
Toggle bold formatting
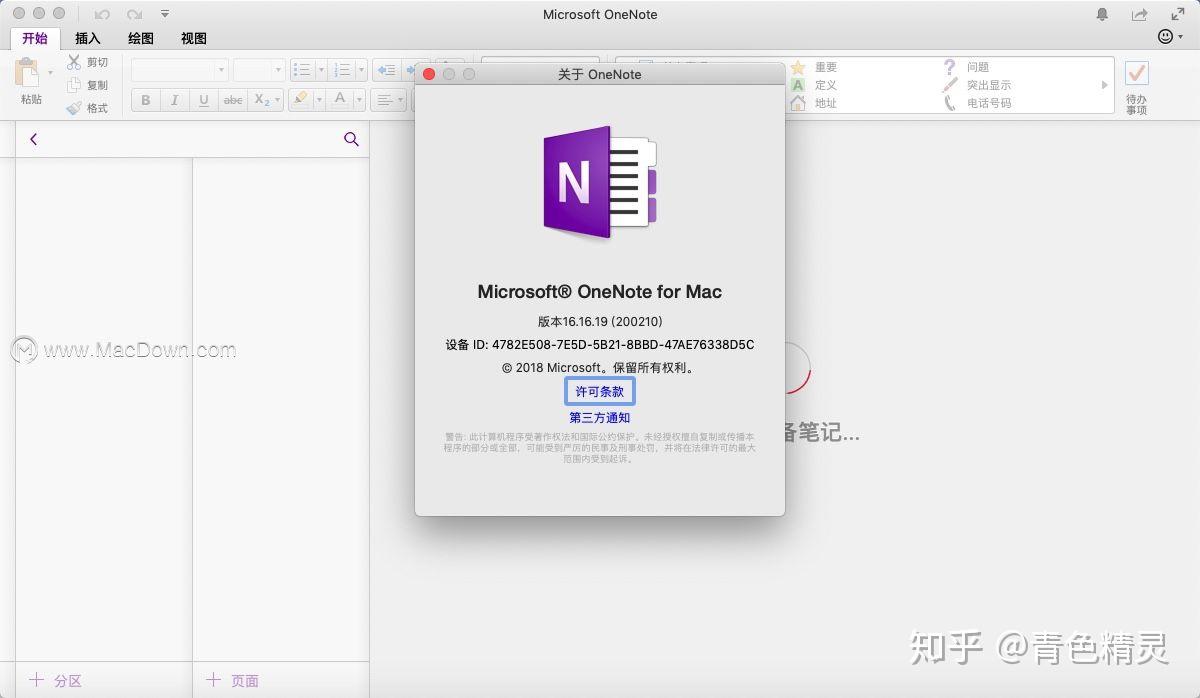145,100
